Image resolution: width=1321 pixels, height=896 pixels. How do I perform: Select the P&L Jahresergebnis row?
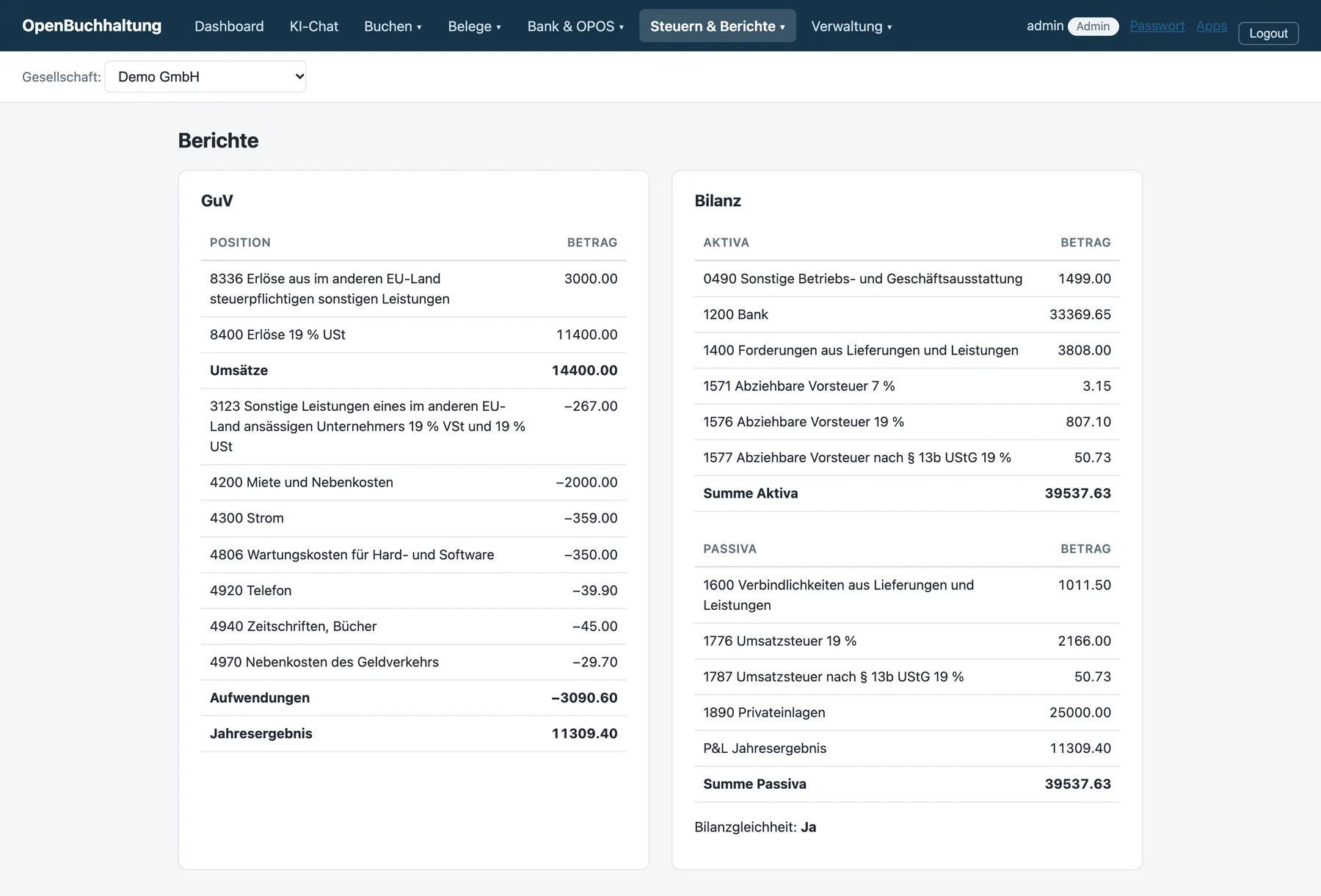pos(907,749)
